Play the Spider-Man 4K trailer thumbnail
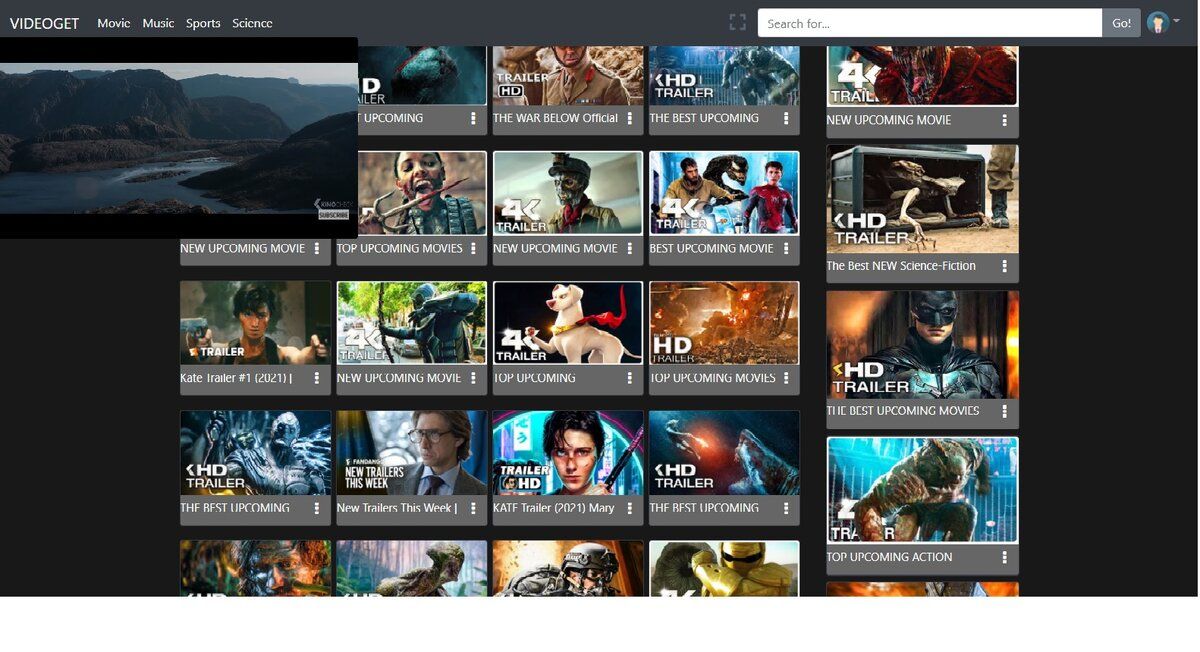The height and width of the screenshot is (652, 1200). click(724, 193)
